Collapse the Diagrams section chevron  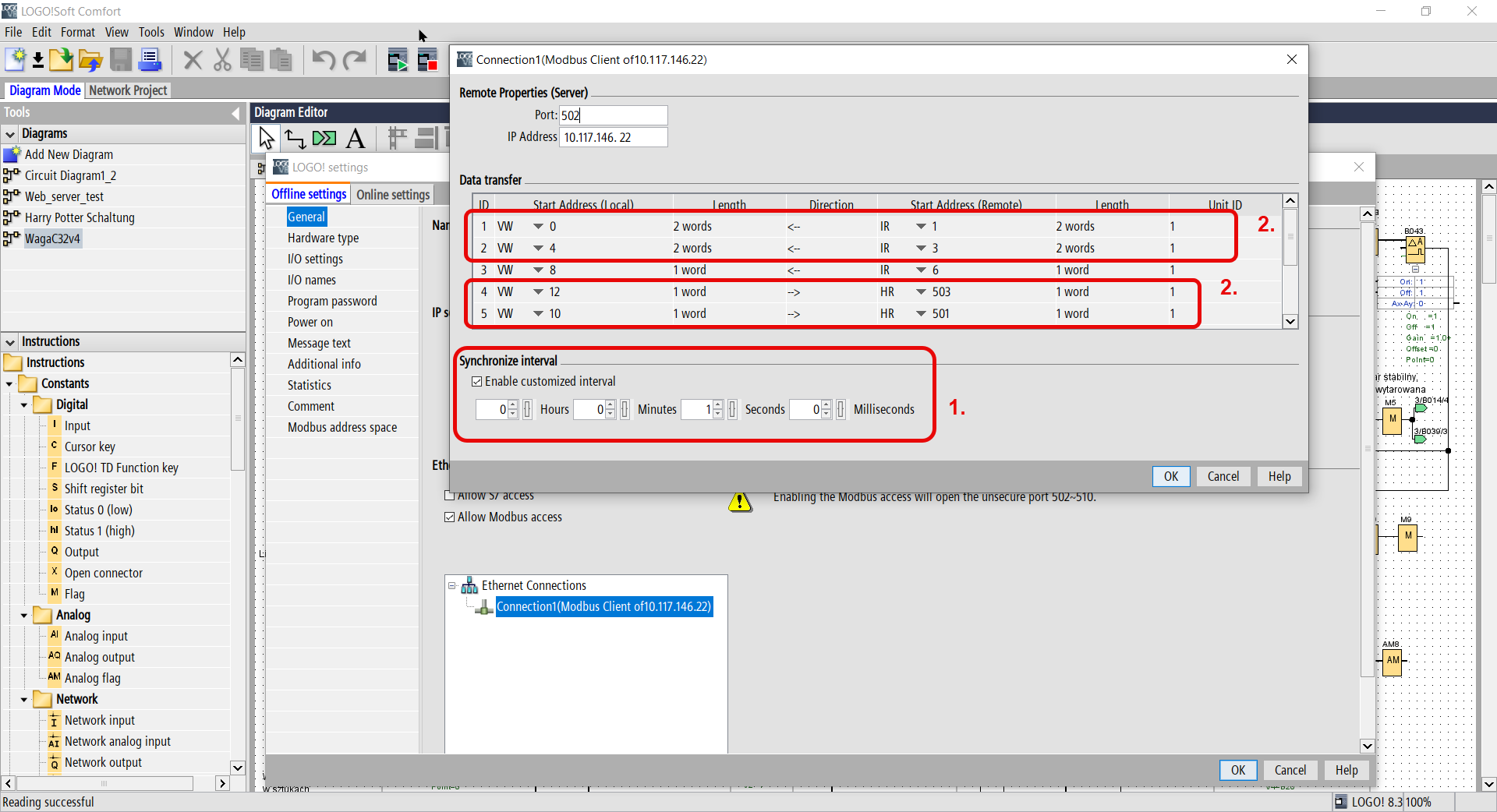pos(10,135)
